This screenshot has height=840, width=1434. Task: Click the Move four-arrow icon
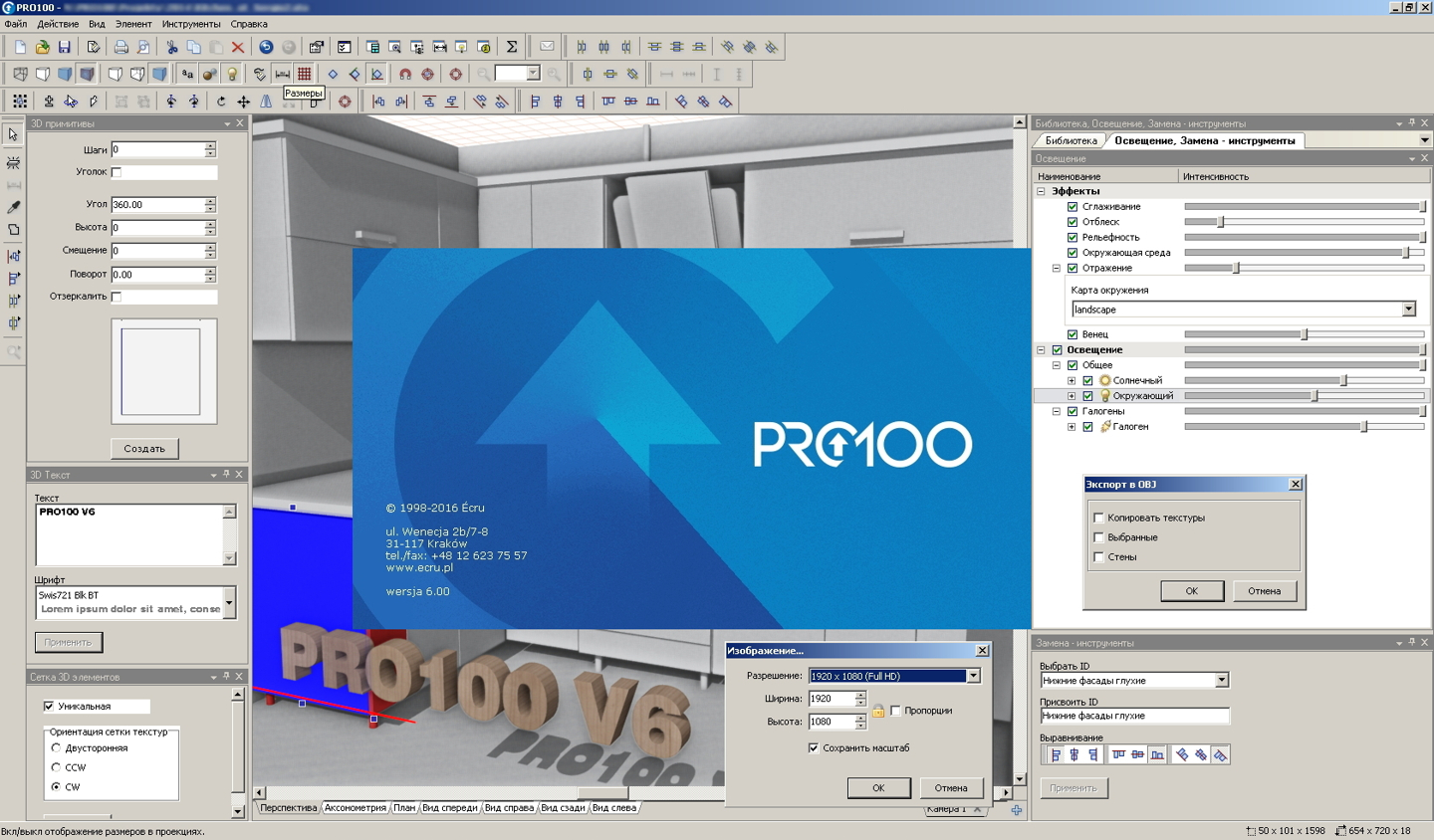243,101
